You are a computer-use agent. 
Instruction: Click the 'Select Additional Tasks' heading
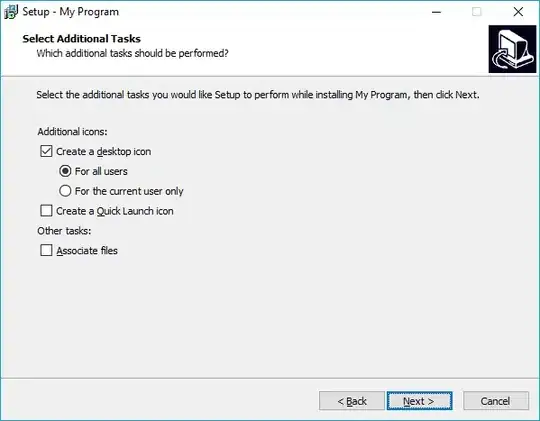[x=82, y=39]
